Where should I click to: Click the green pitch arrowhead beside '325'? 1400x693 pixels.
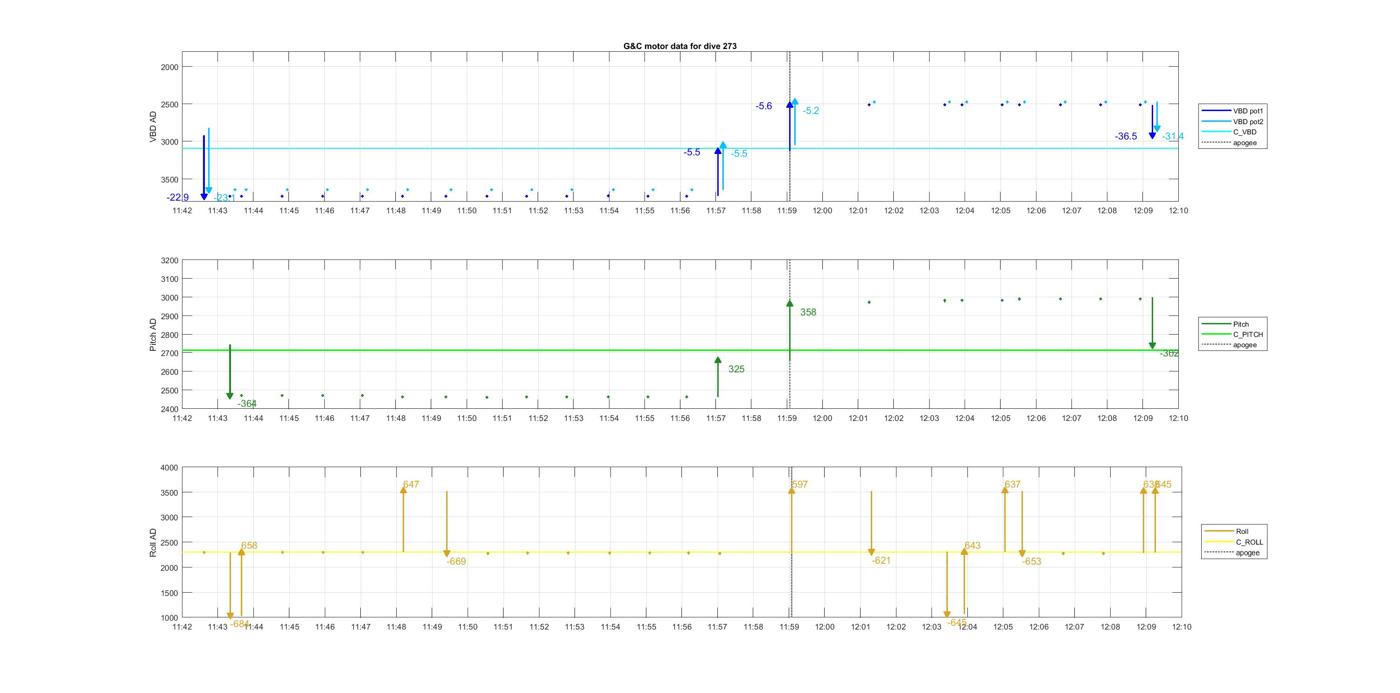tap(718, 360)
